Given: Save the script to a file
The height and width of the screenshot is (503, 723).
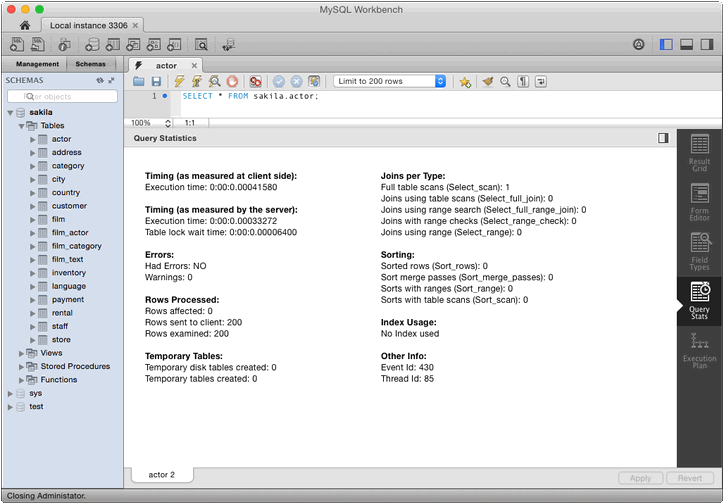Looking at the screenshot, I should [156, 82].
